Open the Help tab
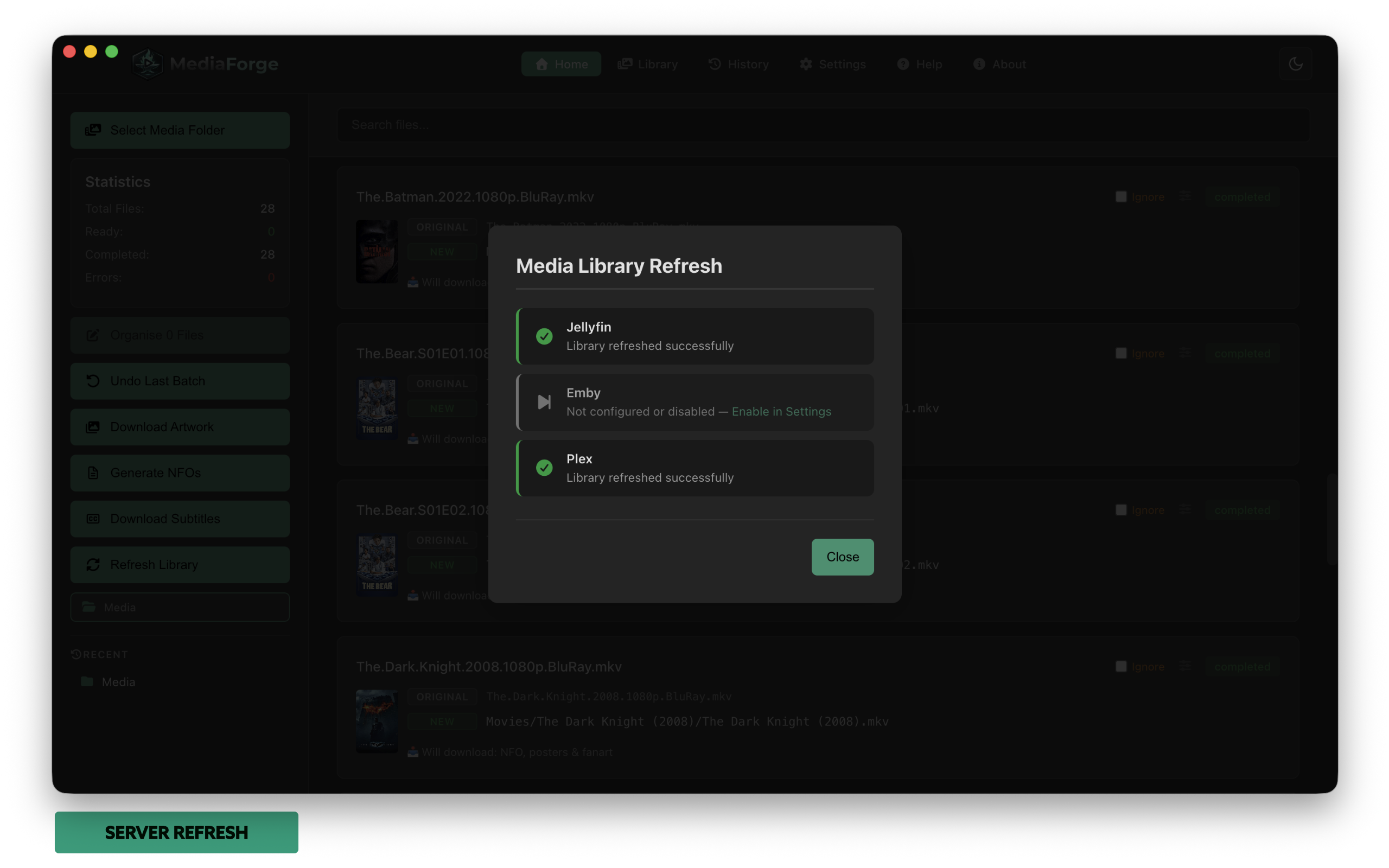 (920, 63)
